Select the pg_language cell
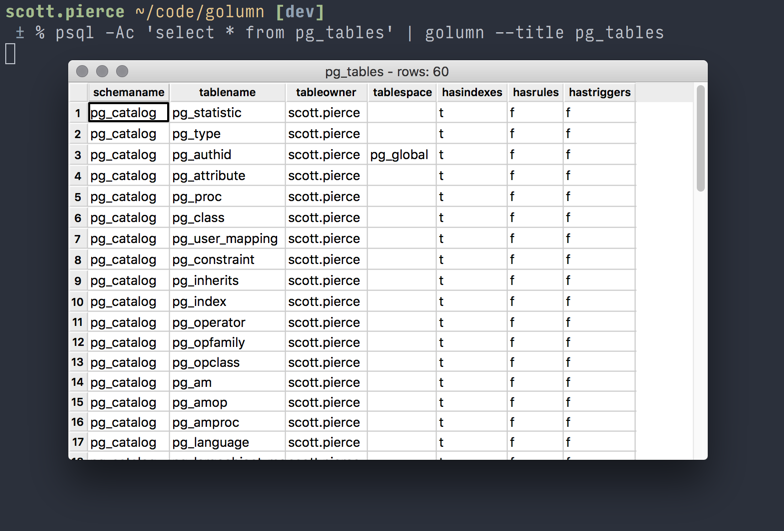The image size is (784, 531). tap(228, 442)
